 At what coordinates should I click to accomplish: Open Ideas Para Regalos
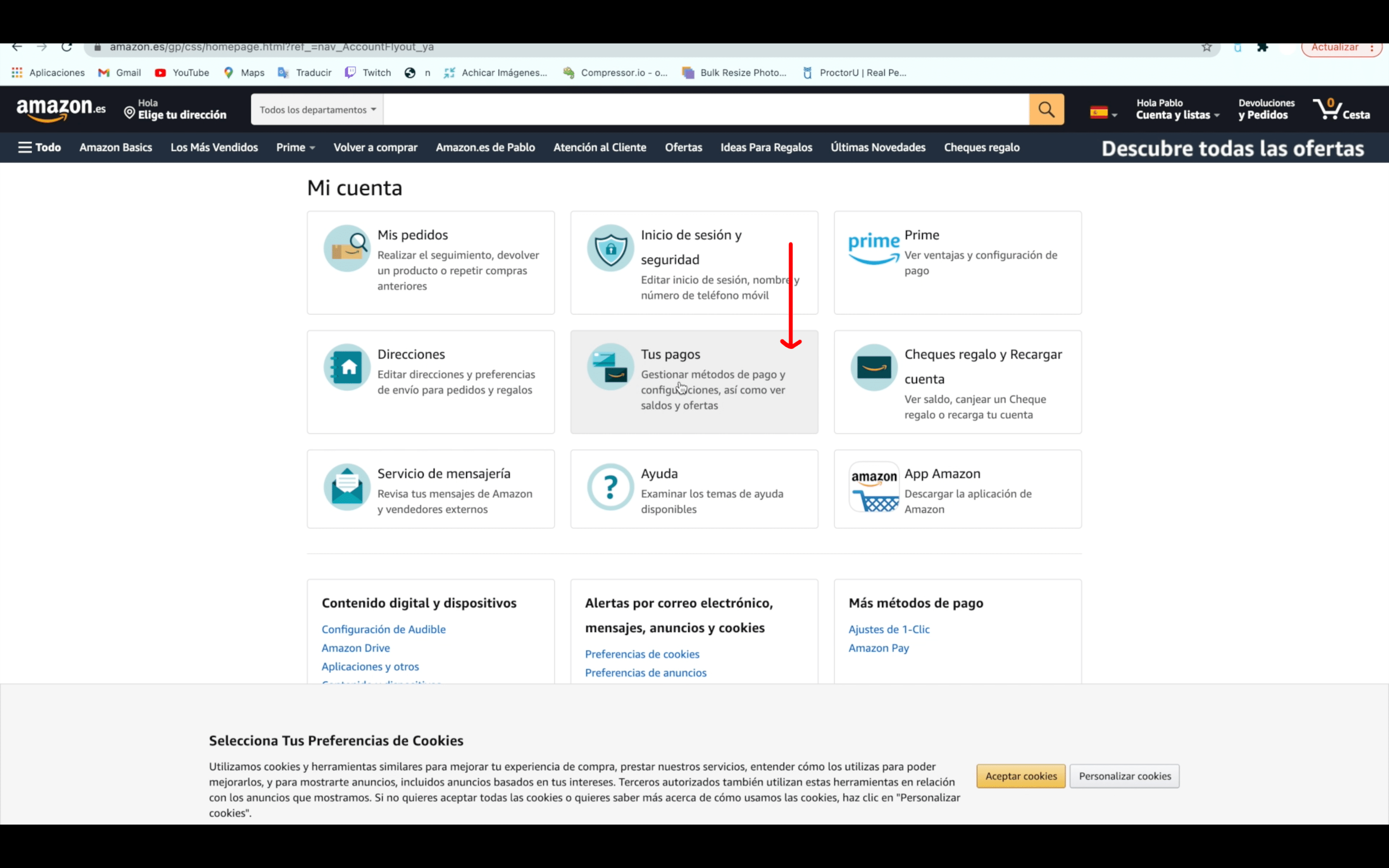point(766,148)
